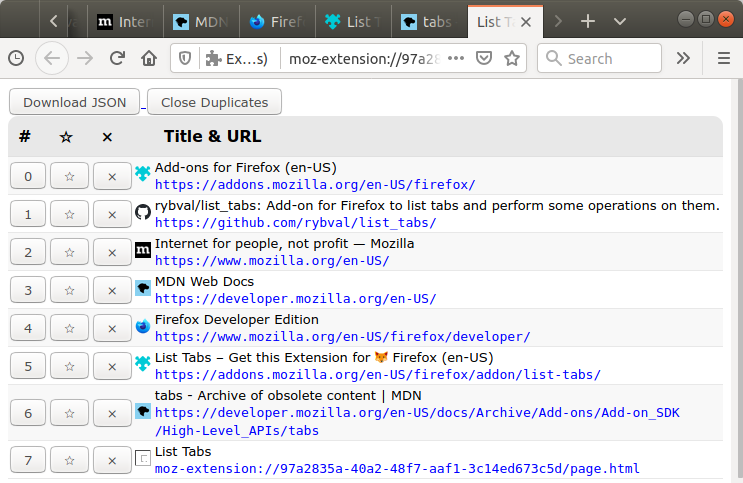Close the Internet for people Mozilla row
The height and width of the screenshot is (483, 743).
(x=112, y=252)
